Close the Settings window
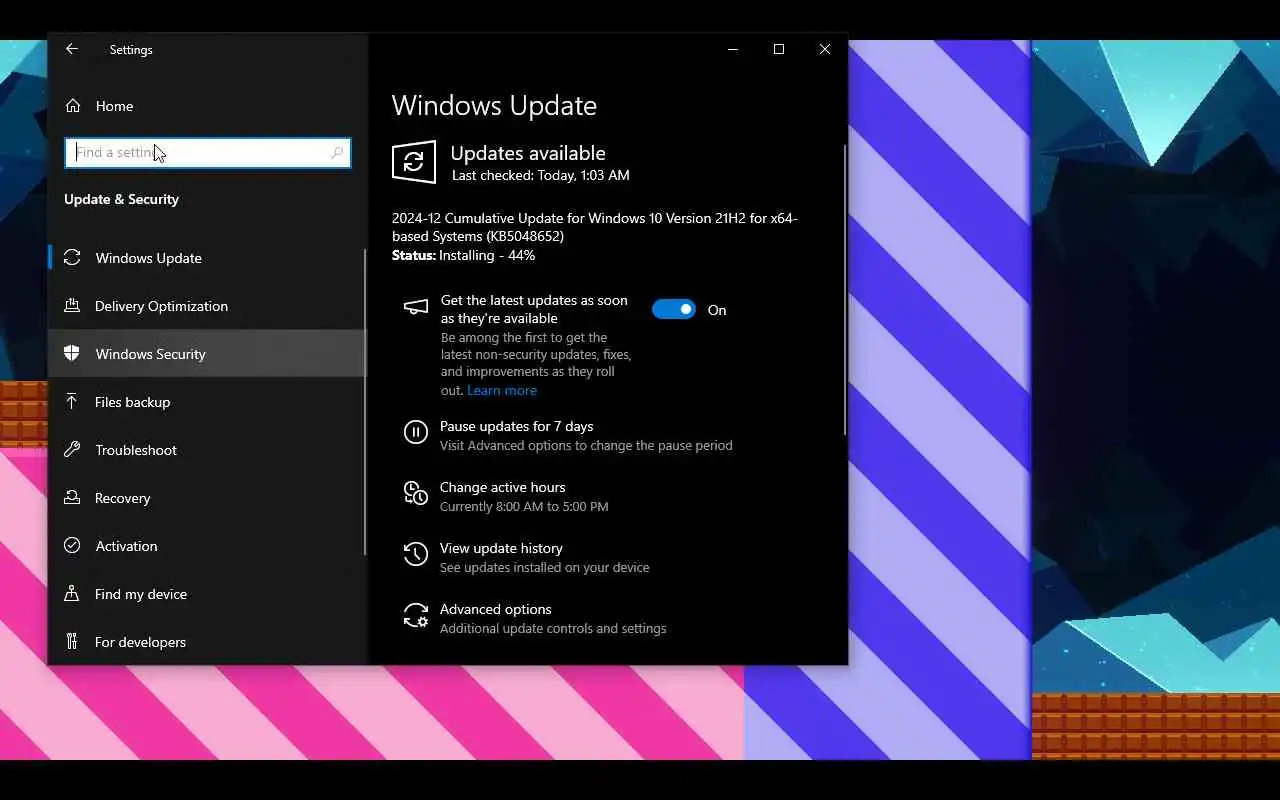1280x800 pixels. click(825, 49)
